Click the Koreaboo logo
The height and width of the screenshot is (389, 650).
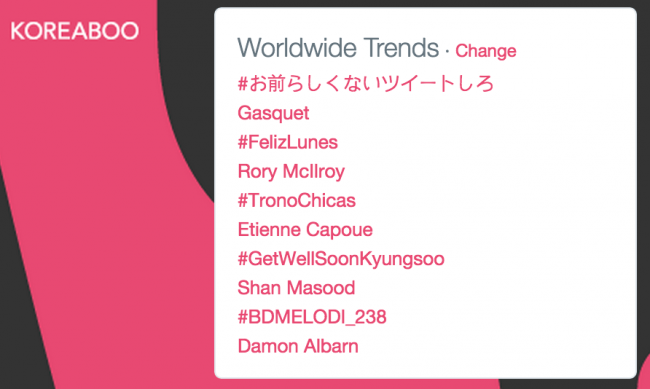[x=75, y=31]
